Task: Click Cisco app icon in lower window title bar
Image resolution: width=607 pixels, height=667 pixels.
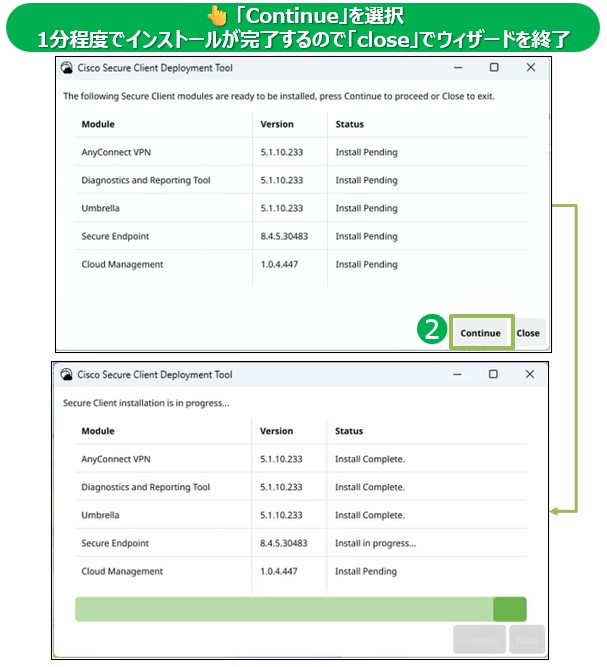Action: click(67, 374)
